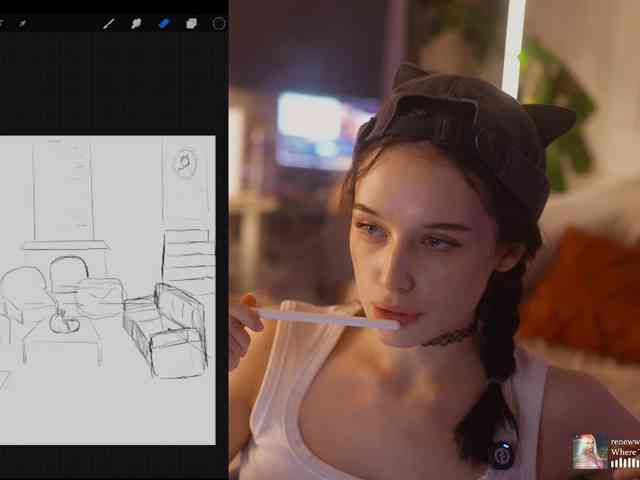
Task: Open the active color circle
Action: coord(219,24)
